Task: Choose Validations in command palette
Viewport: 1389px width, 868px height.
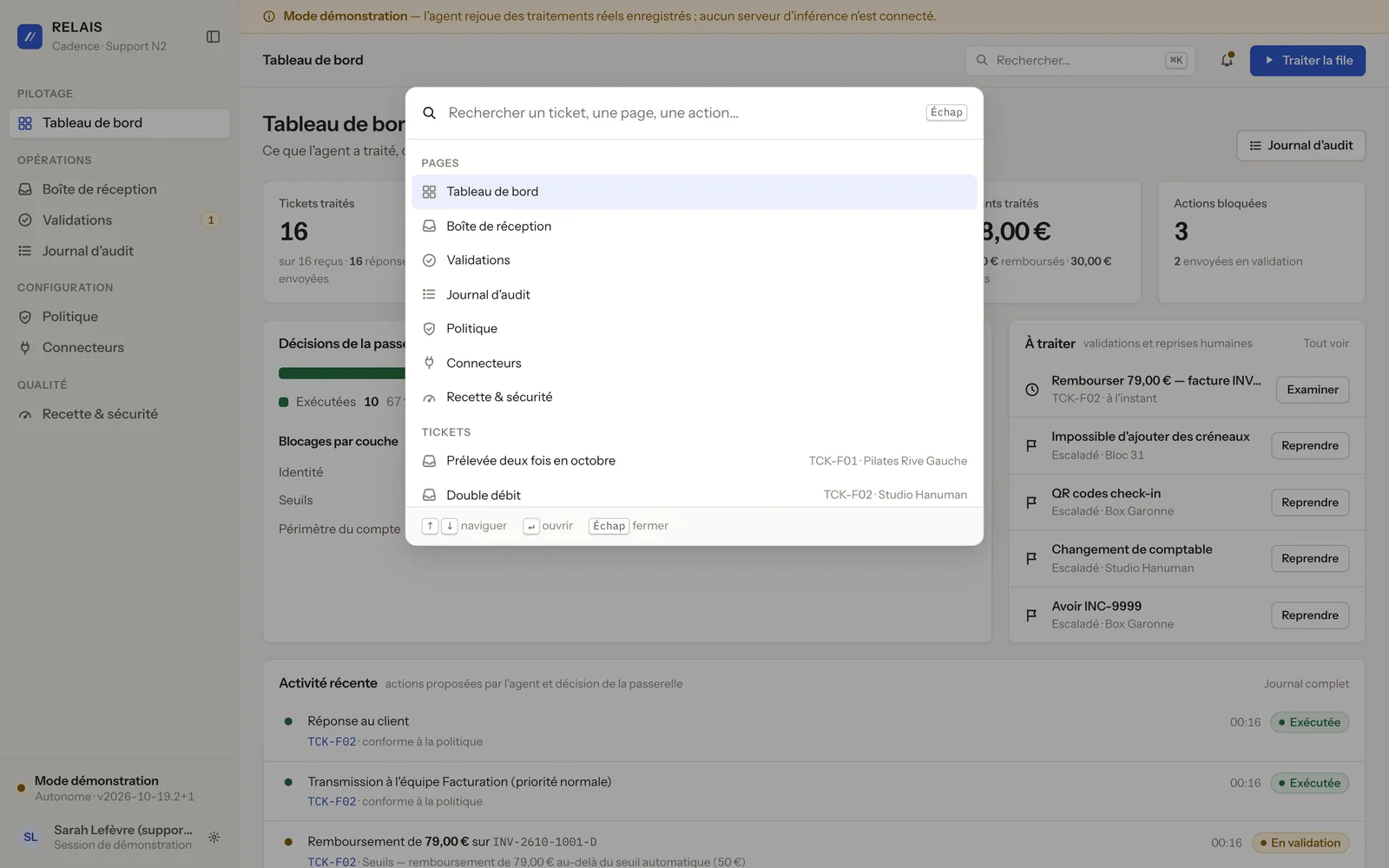Action: (694, 260)
